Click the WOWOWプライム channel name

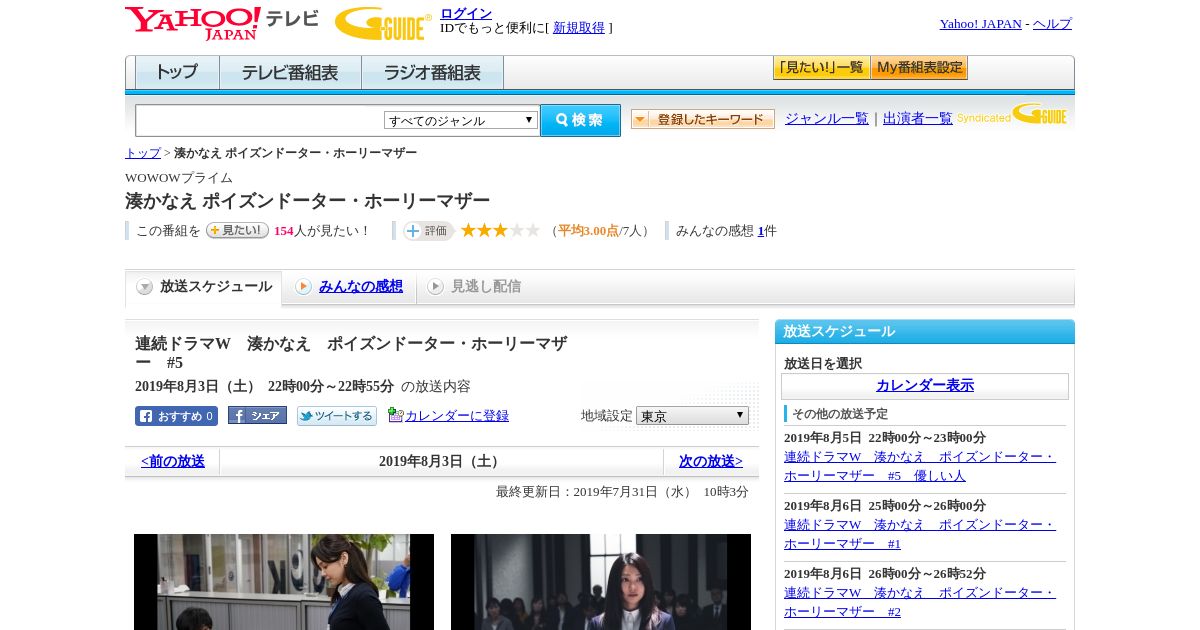pos(179,178)
